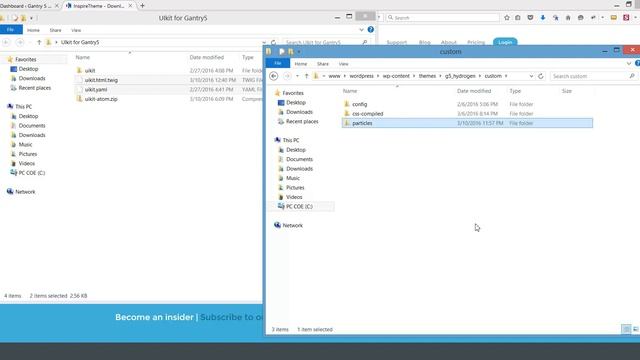Select the particles folder
Viewport: 640px width, 360px height.
click(x=467, y=123)
